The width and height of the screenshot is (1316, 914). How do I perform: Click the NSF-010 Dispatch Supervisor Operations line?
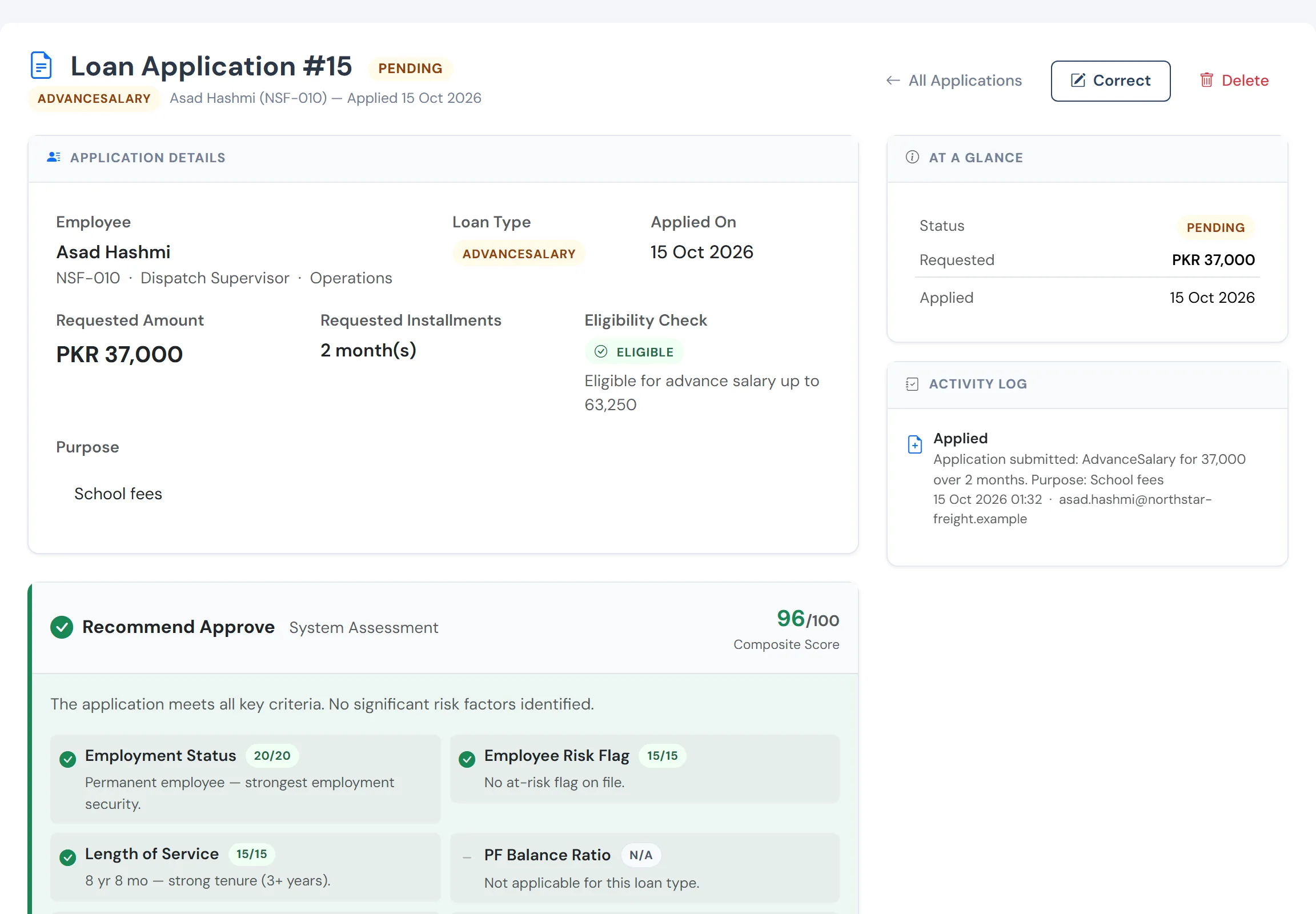click(x=224, y=278)
